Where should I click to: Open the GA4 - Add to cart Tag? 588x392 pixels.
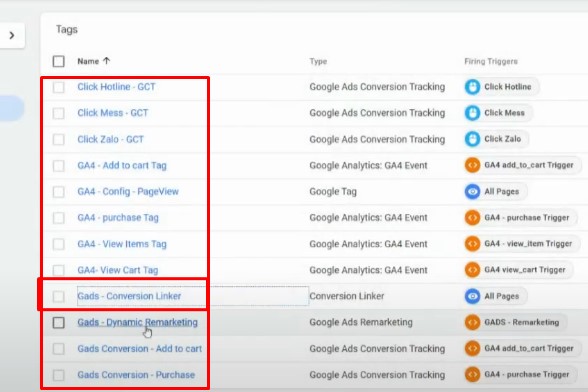[122, 165]
